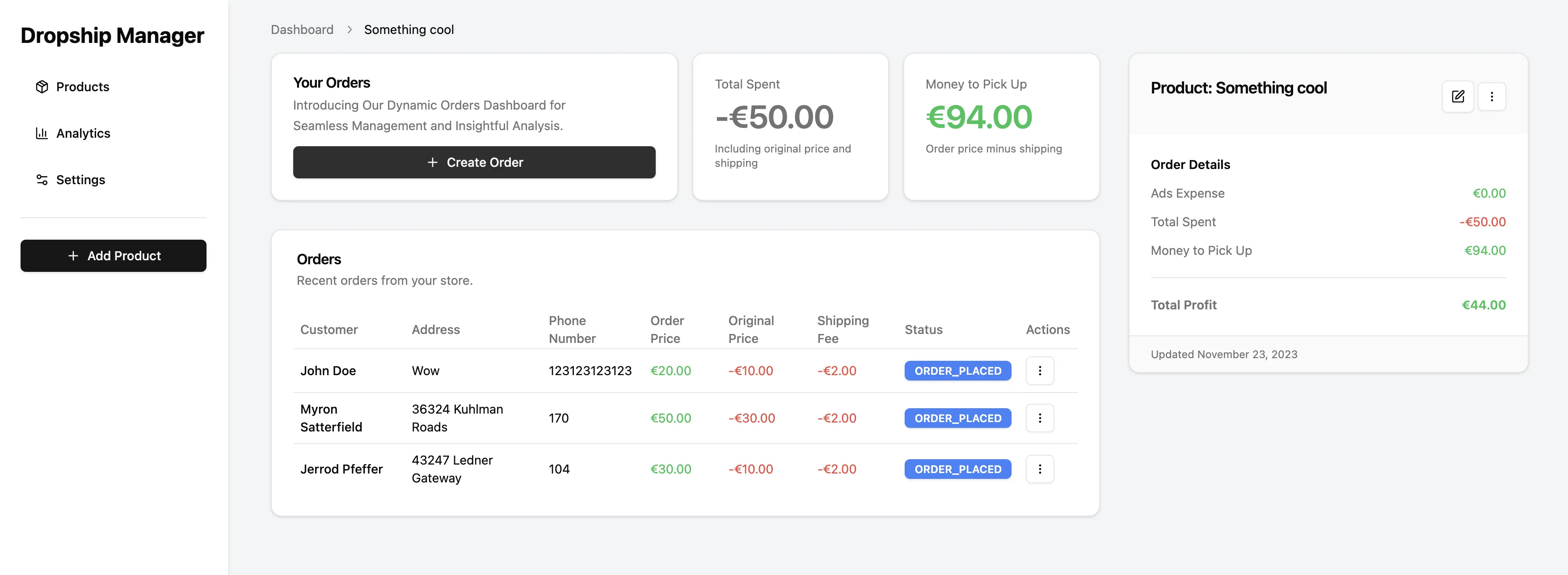The image size is (1568, 575).
Task: Open the Analytics menu item
Action: point(83,133)
